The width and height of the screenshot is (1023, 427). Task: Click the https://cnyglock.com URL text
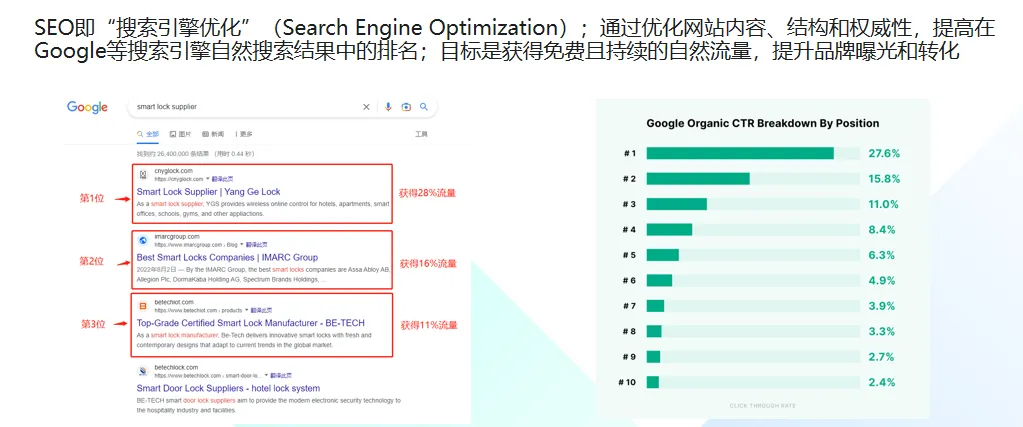point(179,178)
